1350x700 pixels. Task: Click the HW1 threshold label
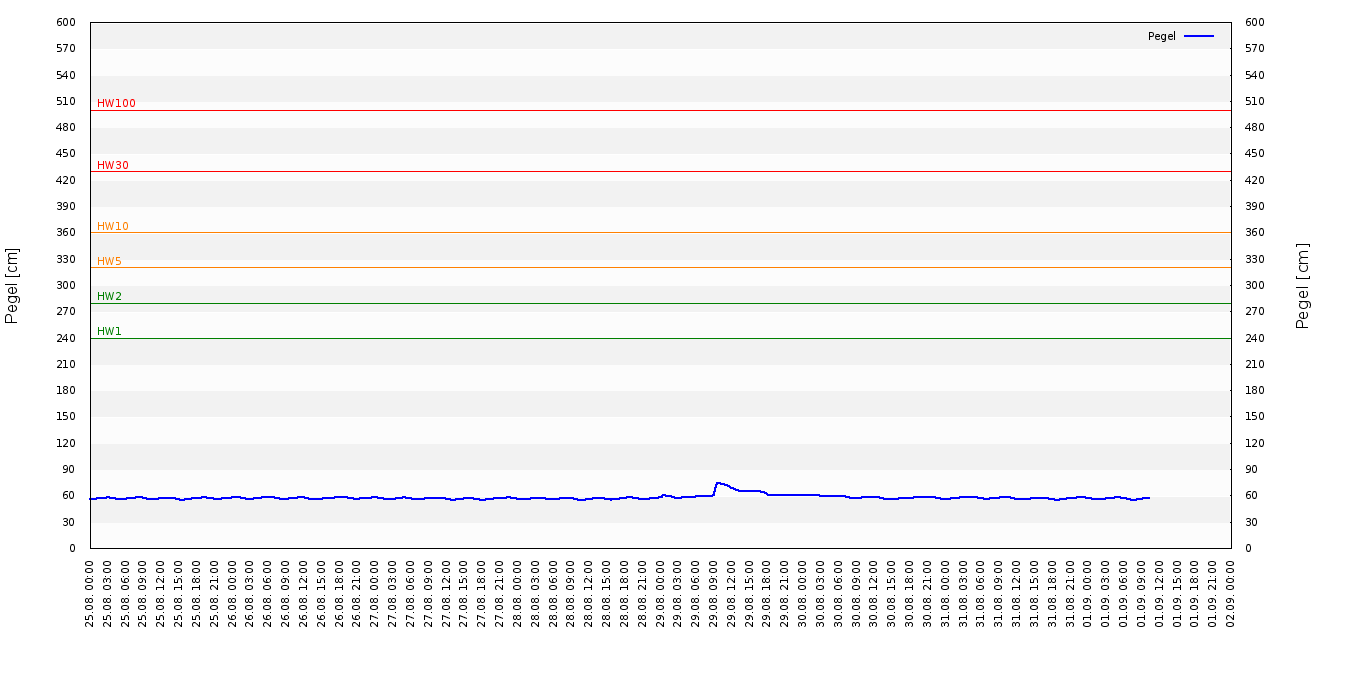click(x=109, y=332)
